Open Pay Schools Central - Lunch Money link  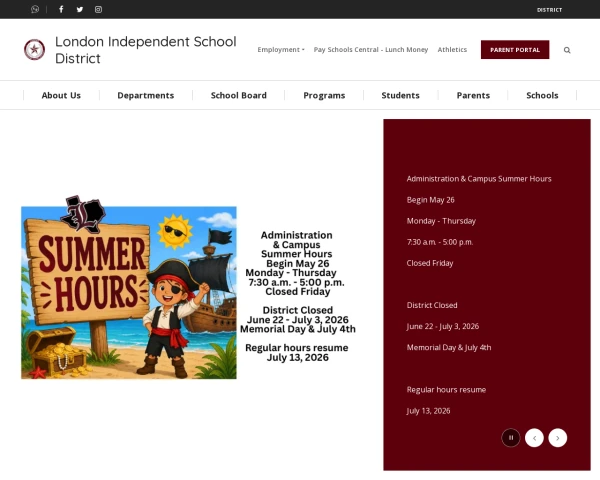click(371, 49)
